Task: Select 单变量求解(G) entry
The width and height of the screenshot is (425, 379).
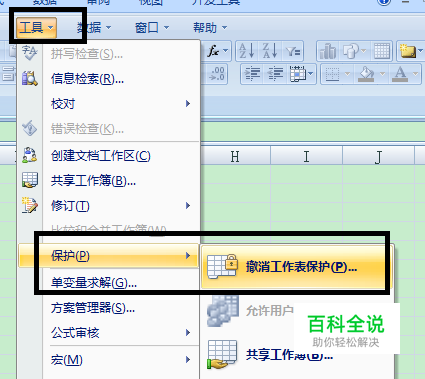Action: click(x=109, y=283)
